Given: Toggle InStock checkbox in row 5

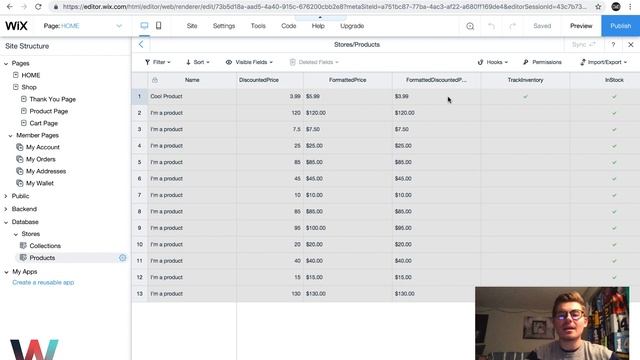Looking at the screenshot, I should [x=614, y=162].
